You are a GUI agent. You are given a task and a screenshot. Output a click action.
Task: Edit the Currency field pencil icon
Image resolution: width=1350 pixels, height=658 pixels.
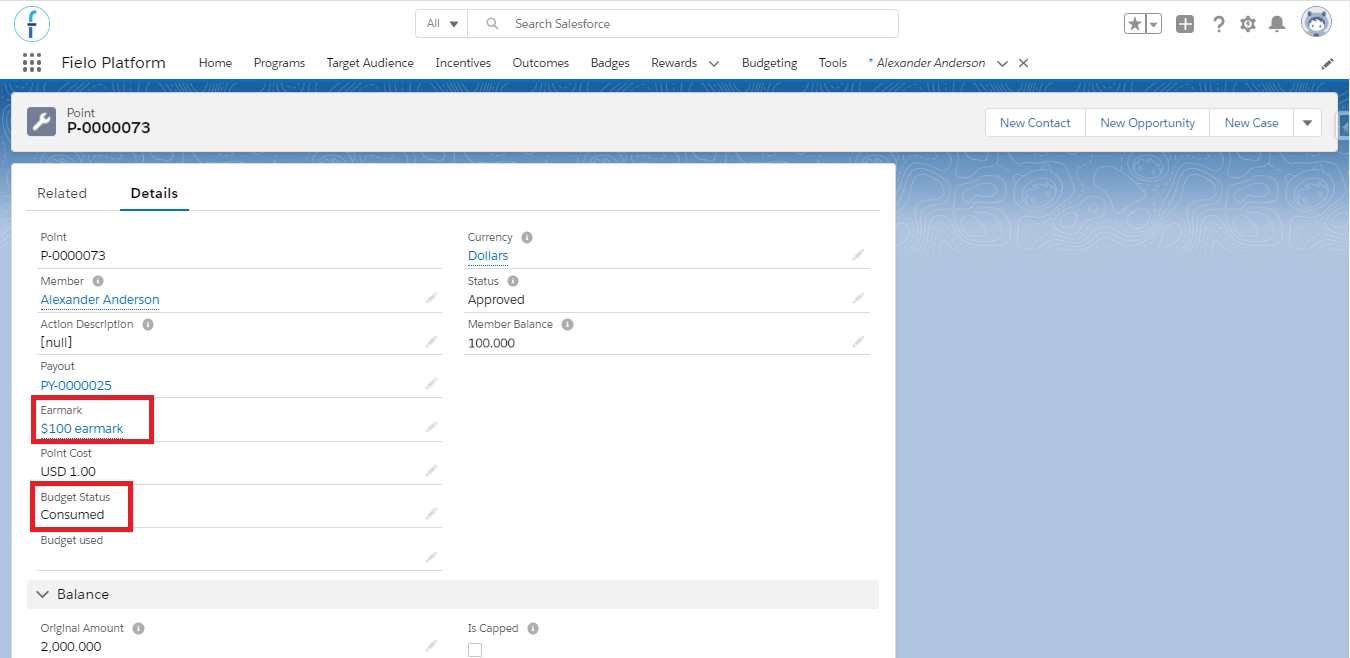point(858,255)
